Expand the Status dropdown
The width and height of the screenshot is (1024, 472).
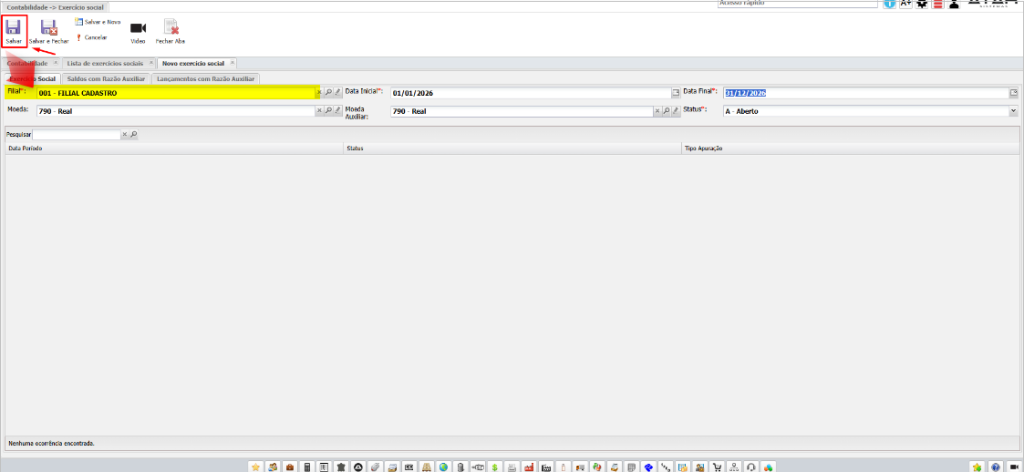(1013, 111)
